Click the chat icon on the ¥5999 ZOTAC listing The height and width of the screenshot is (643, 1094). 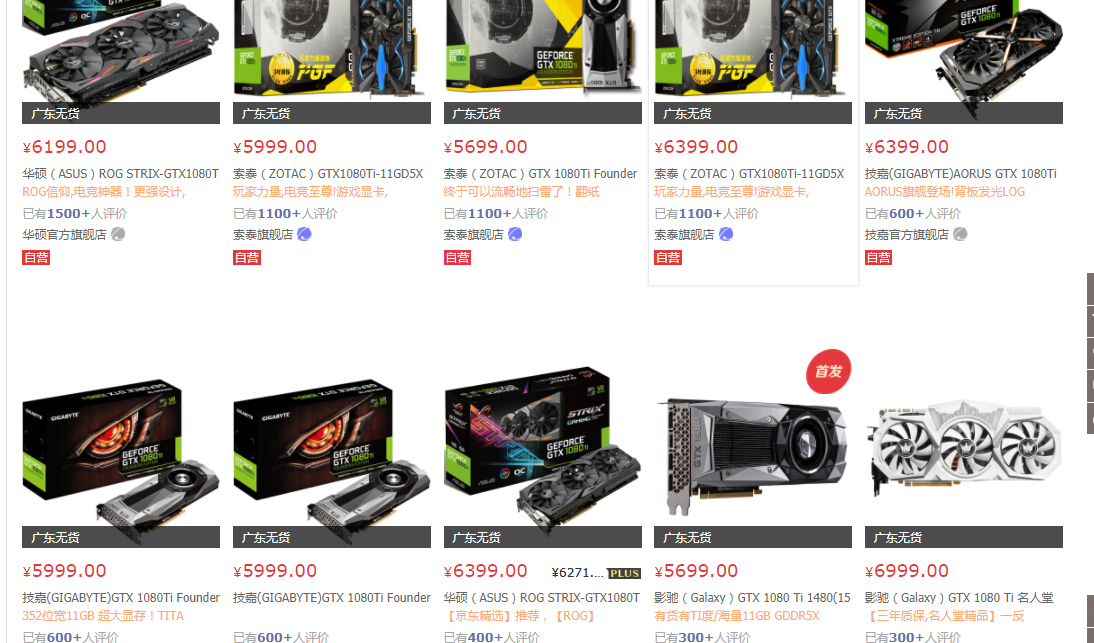(x=304, y=234)
